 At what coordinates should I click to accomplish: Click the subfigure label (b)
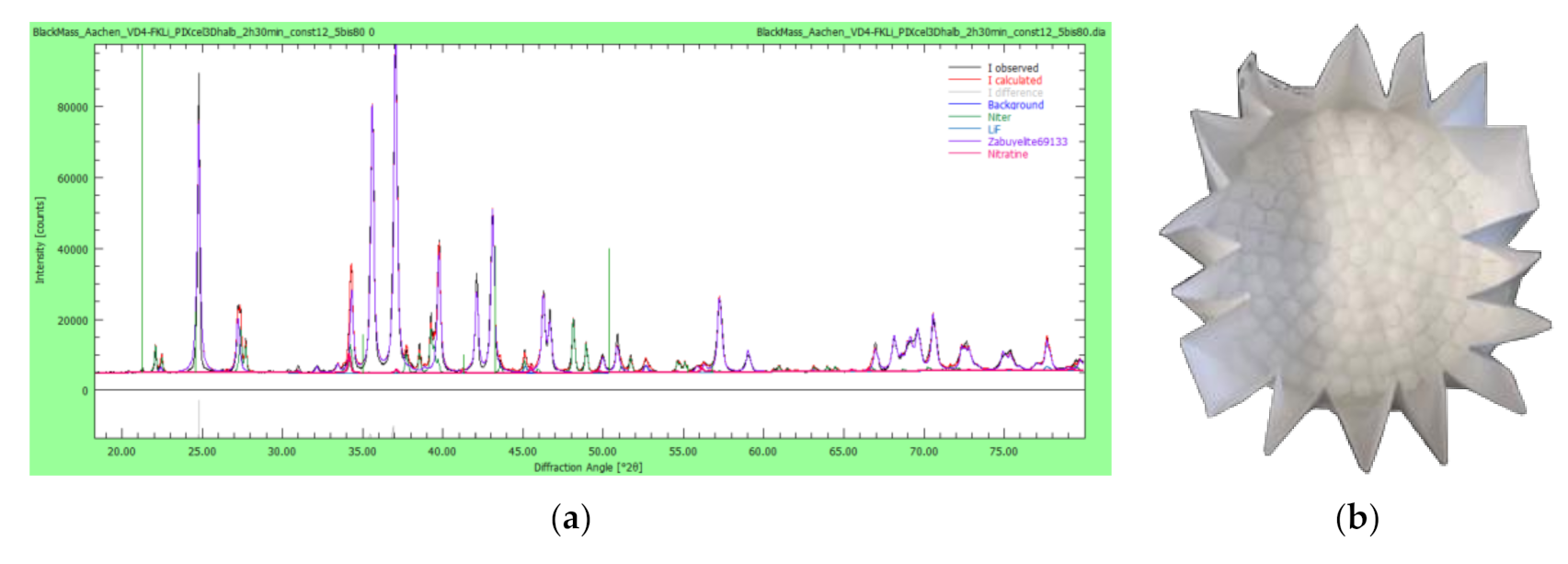pyautogui.click(x=1356, y=520)
